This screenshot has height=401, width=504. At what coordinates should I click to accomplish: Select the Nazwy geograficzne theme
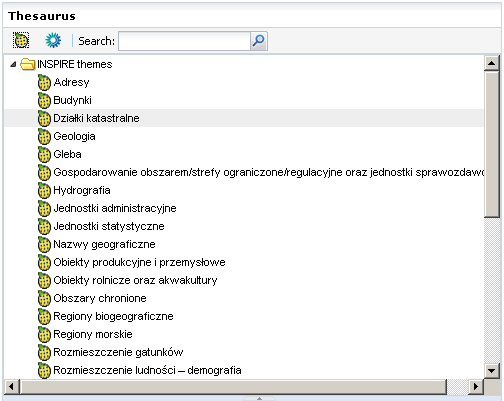coord(104,244)
